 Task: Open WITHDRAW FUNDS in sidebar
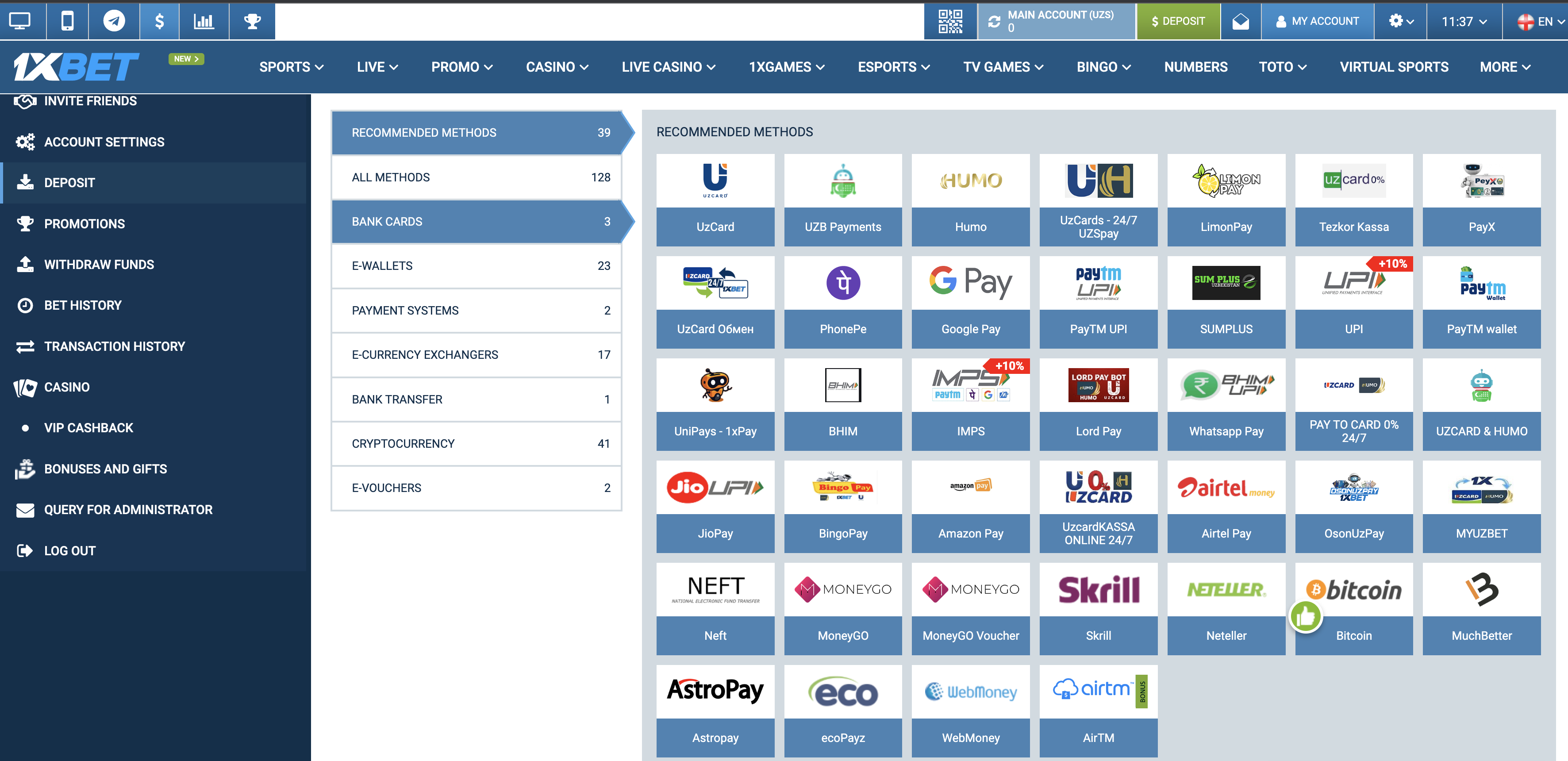tap(99, 265)
